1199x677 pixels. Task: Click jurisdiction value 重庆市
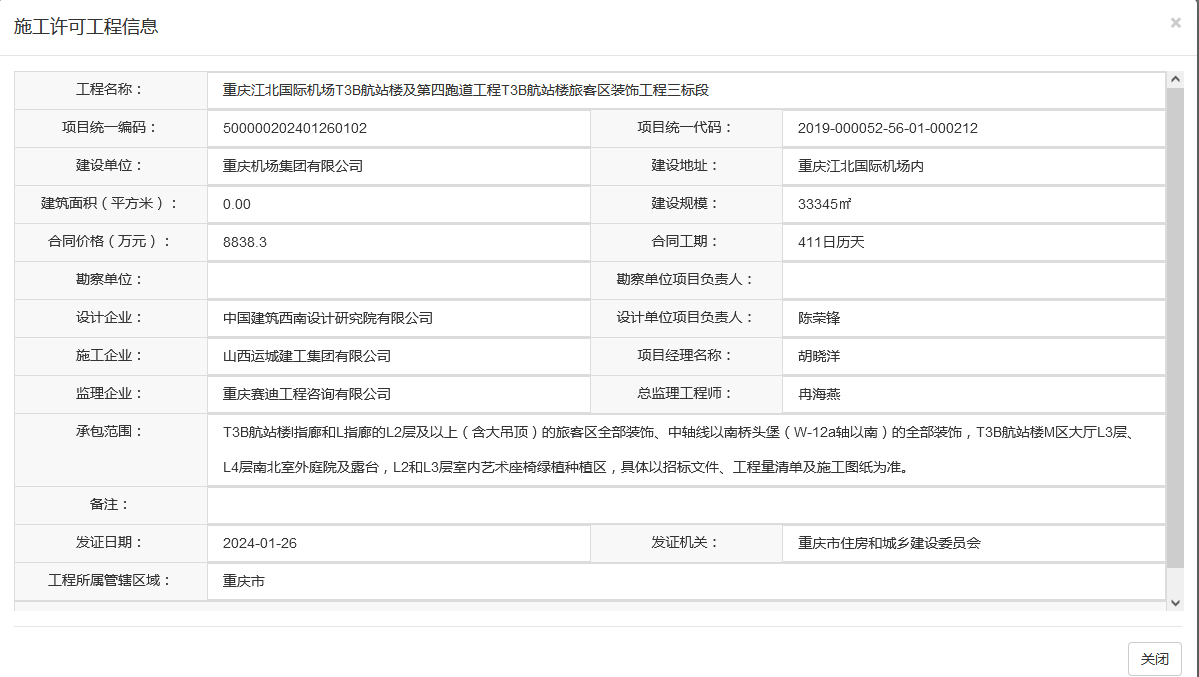point(244,581)
